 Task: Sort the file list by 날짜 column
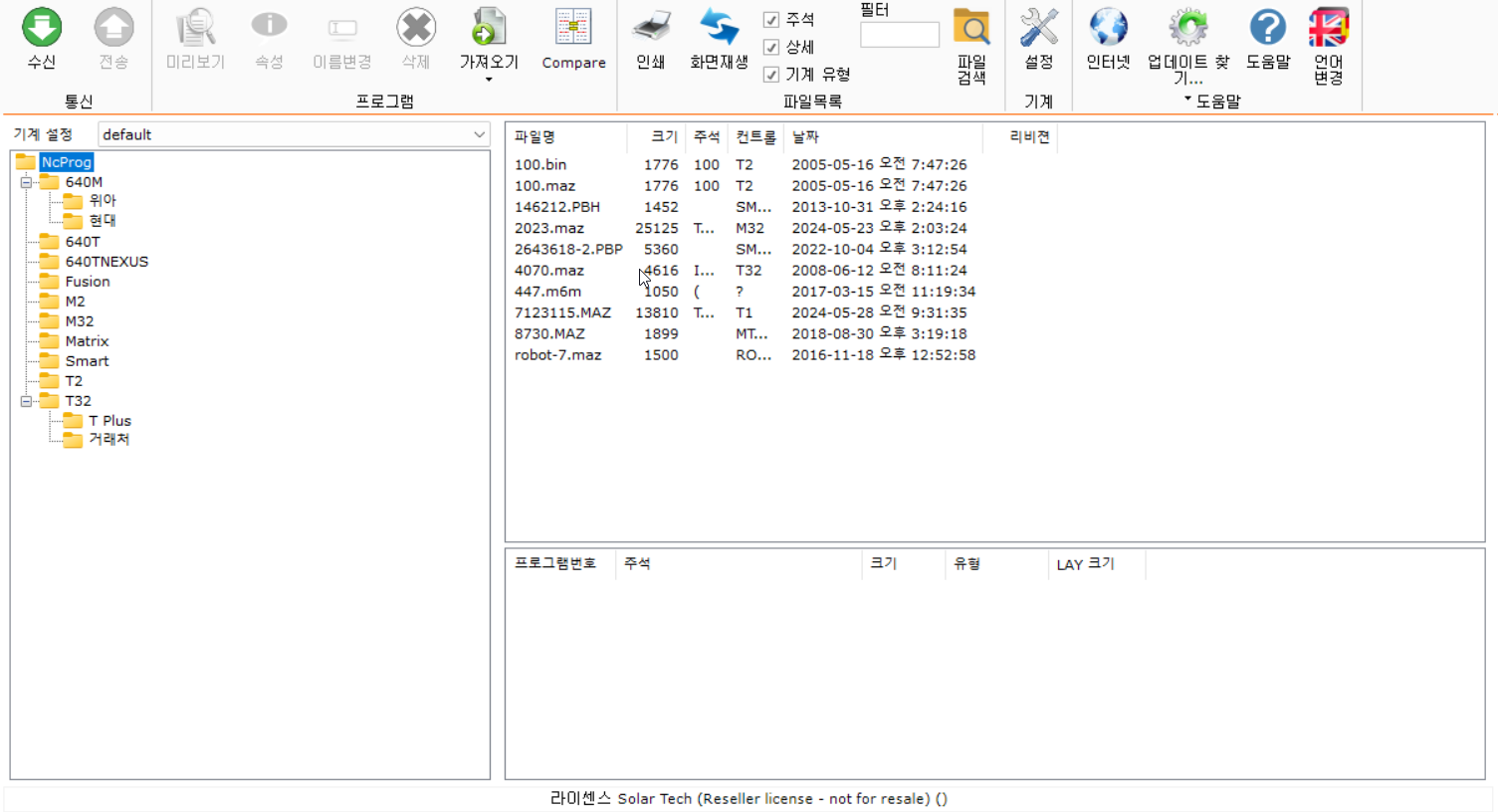[x=805, y=137]
